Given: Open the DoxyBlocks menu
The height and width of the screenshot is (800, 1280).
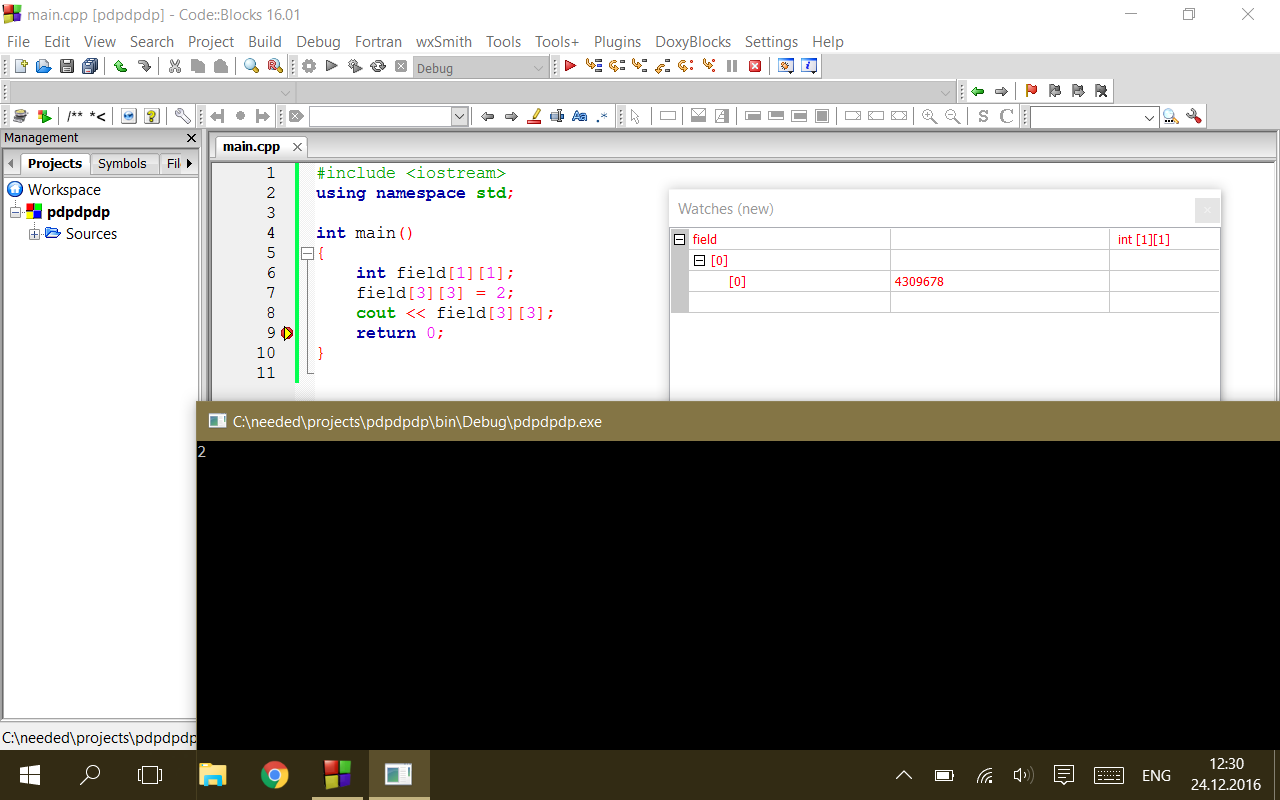Looking at the screenshot, I should point(693,42).
